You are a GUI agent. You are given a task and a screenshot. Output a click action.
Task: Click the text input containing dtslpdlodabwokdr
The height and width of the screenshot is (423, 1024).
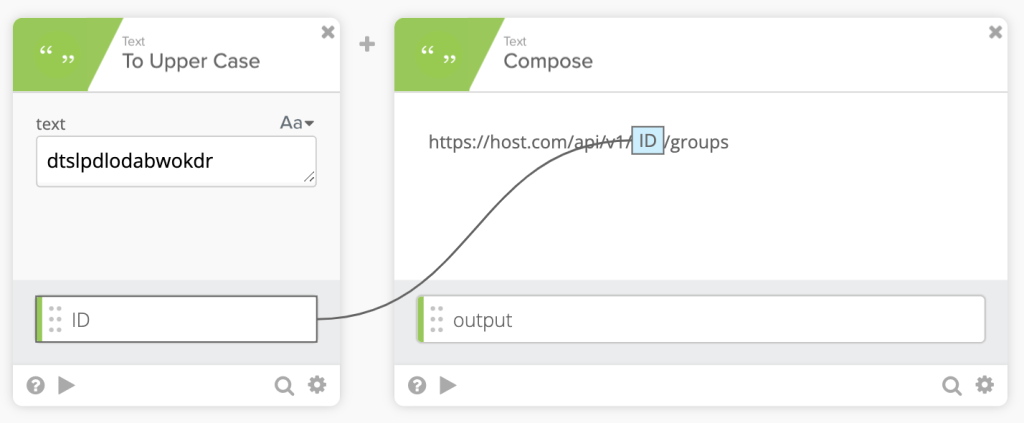coord(175,160)
